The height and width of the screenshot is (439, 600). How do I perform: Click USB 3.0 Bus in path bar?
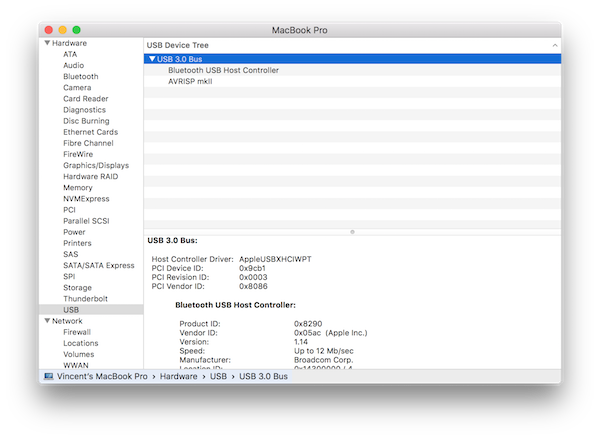coord(263,376)
